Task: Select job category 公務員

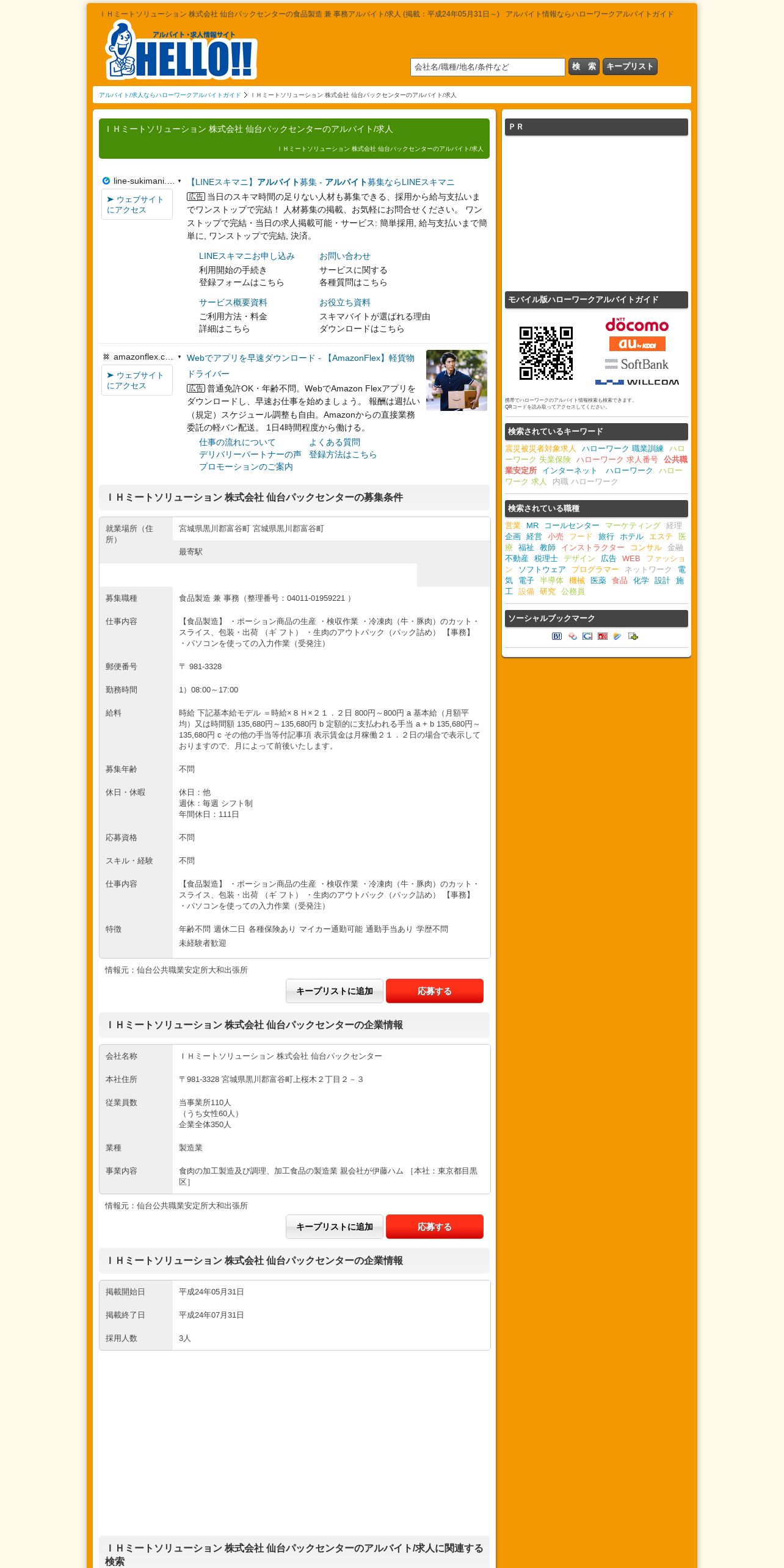Action: pyautogui.click(x=573, y=592)
